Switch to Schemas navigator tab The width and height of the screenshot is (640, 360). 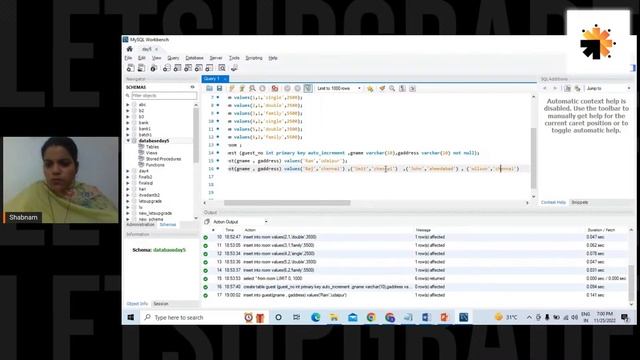pyautogui.click(x=168, y=225)
